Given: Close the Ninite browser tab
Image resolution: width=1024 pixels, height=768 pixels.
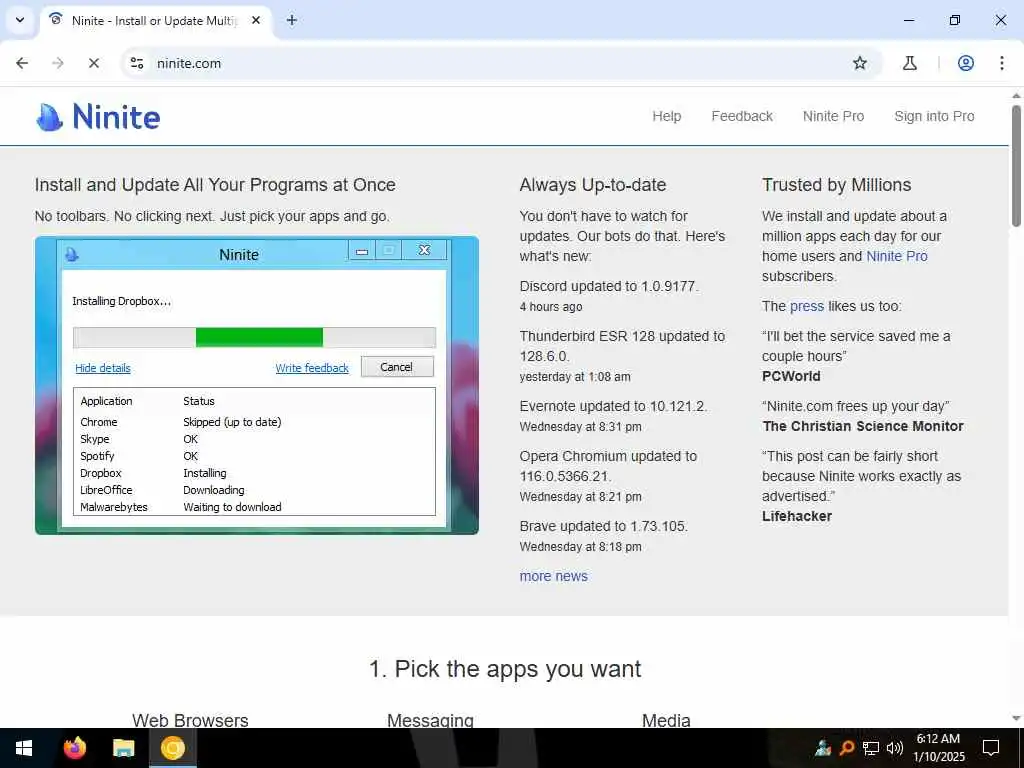Looking at the screenshot, I should 256,20.
